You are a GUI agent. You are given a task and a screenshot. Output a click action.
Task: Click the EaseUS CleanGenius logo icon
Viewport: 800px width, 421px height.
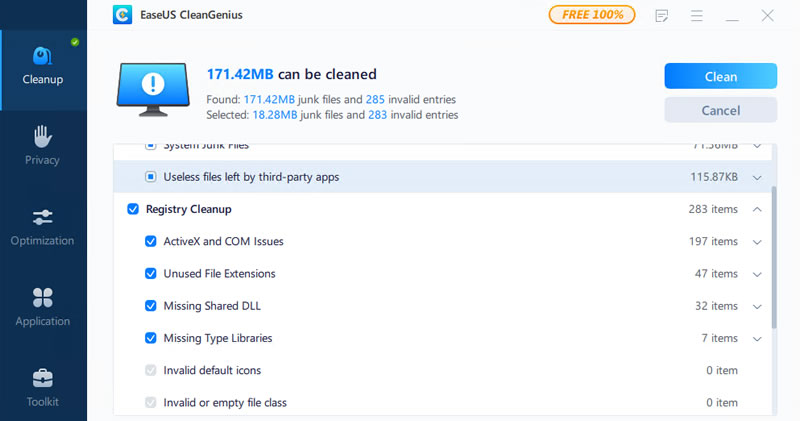click(x=122, y=15)
